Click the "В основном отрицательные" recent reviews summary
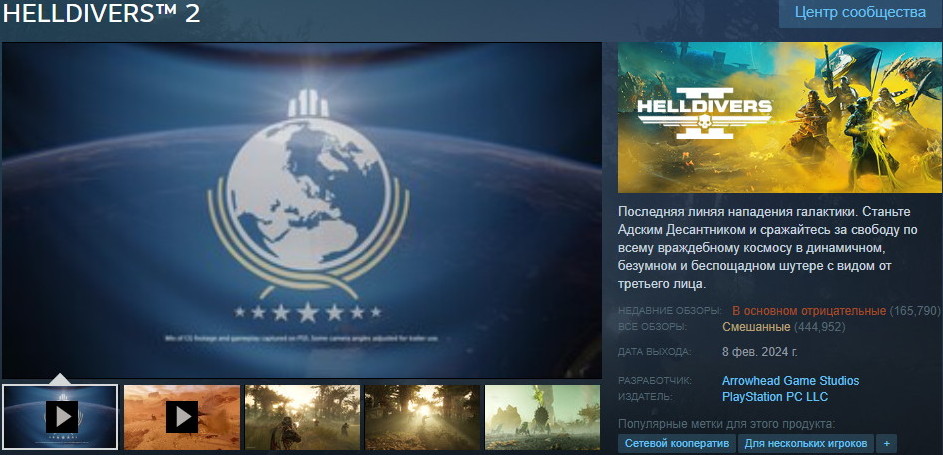This screenshot has width=943, height=455. click(x=808, y=311)
